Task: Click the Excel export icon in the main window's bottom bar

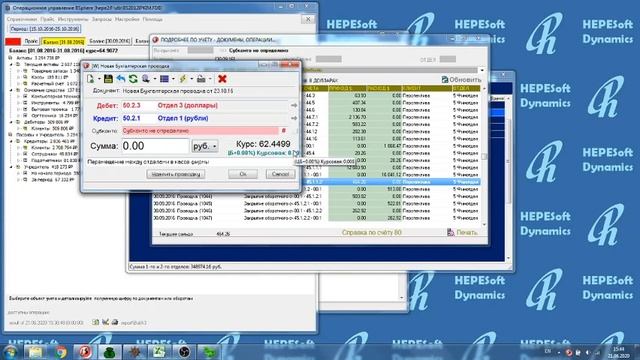Action: pos(96,322)
